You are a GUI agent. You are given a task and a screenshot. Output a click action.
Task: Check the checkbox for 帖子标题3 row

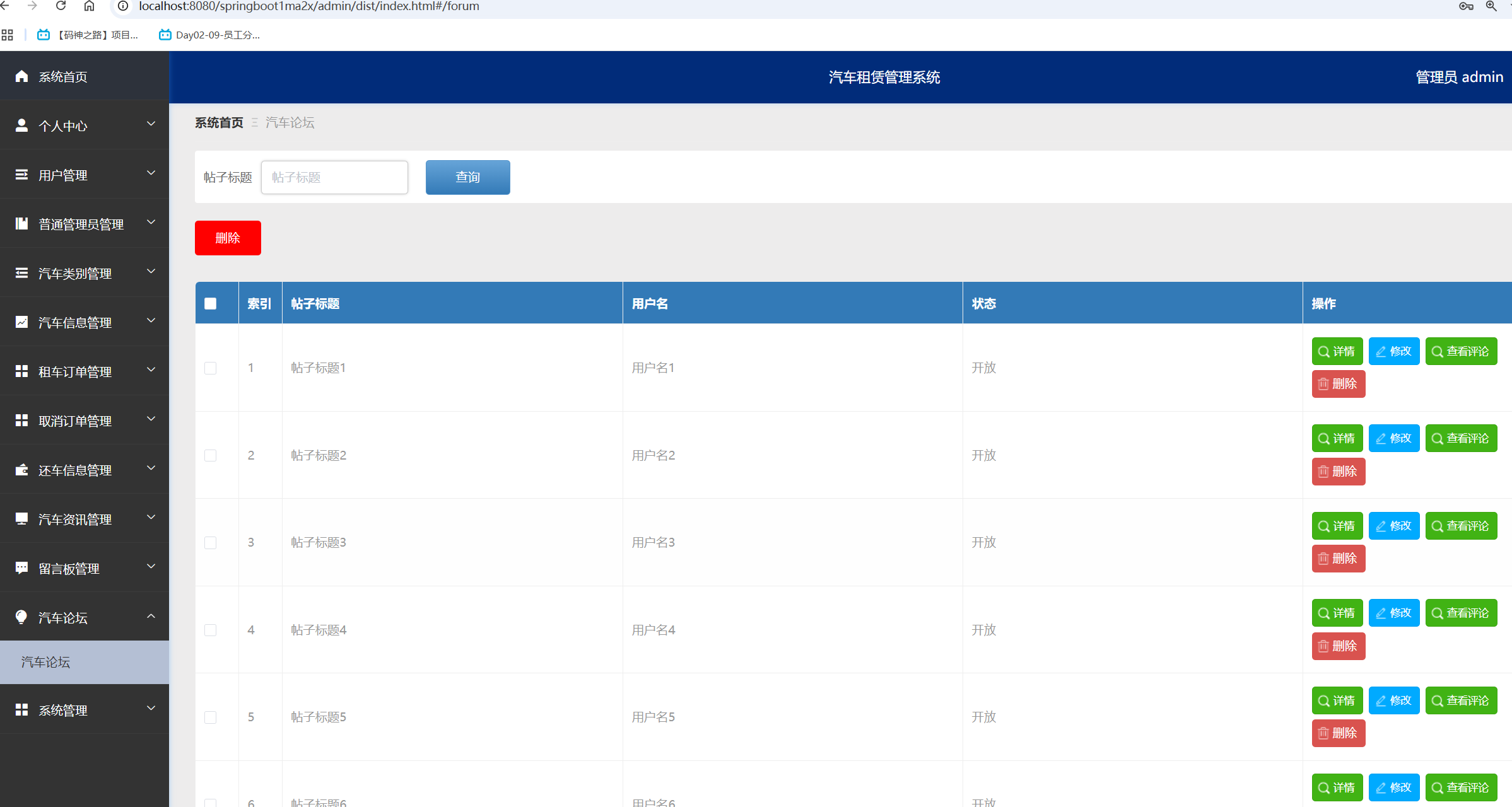tap(211, 543)
